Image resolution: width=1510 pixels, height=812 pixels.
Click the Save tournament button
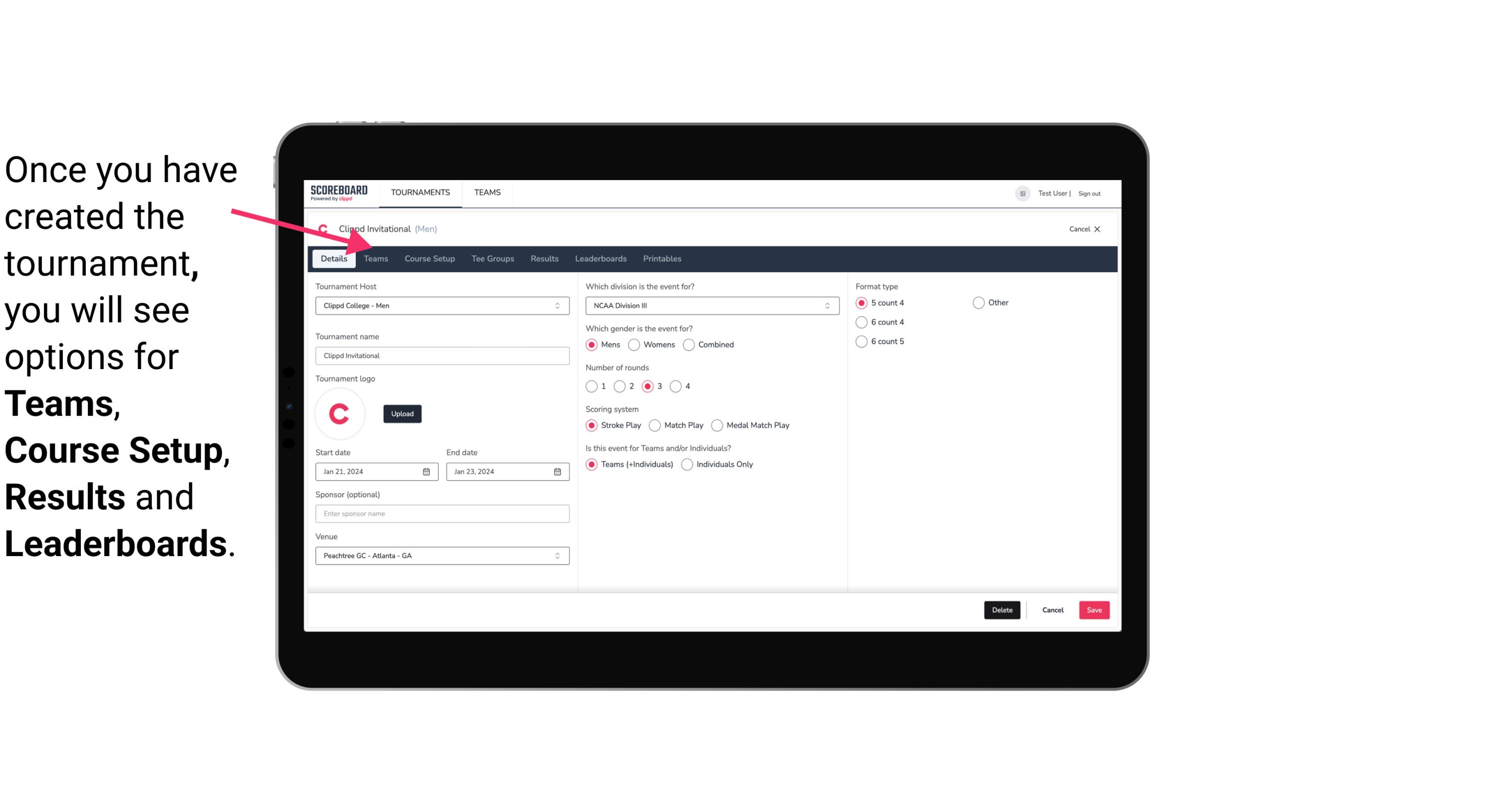[x=1094, y=610]
